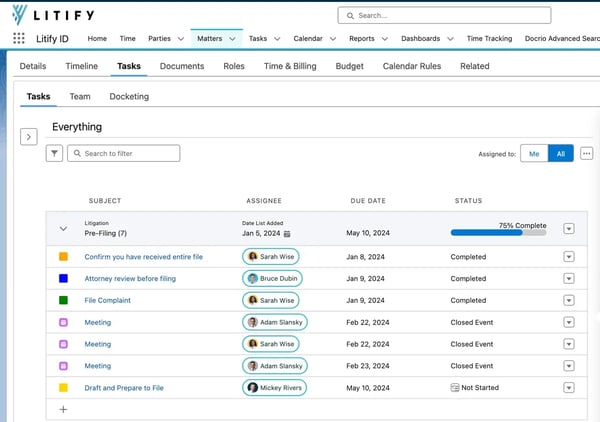Collapse the Pre-Filing task group

pyautogui.click(x=63, y=229)
